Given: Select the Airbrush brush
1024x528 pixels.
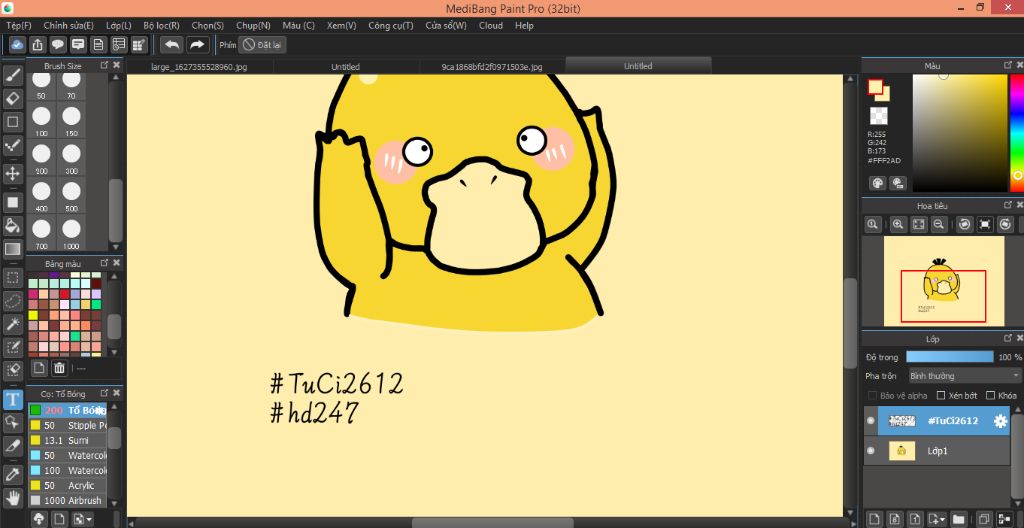Looking at the screenshot, I should 67,501.
